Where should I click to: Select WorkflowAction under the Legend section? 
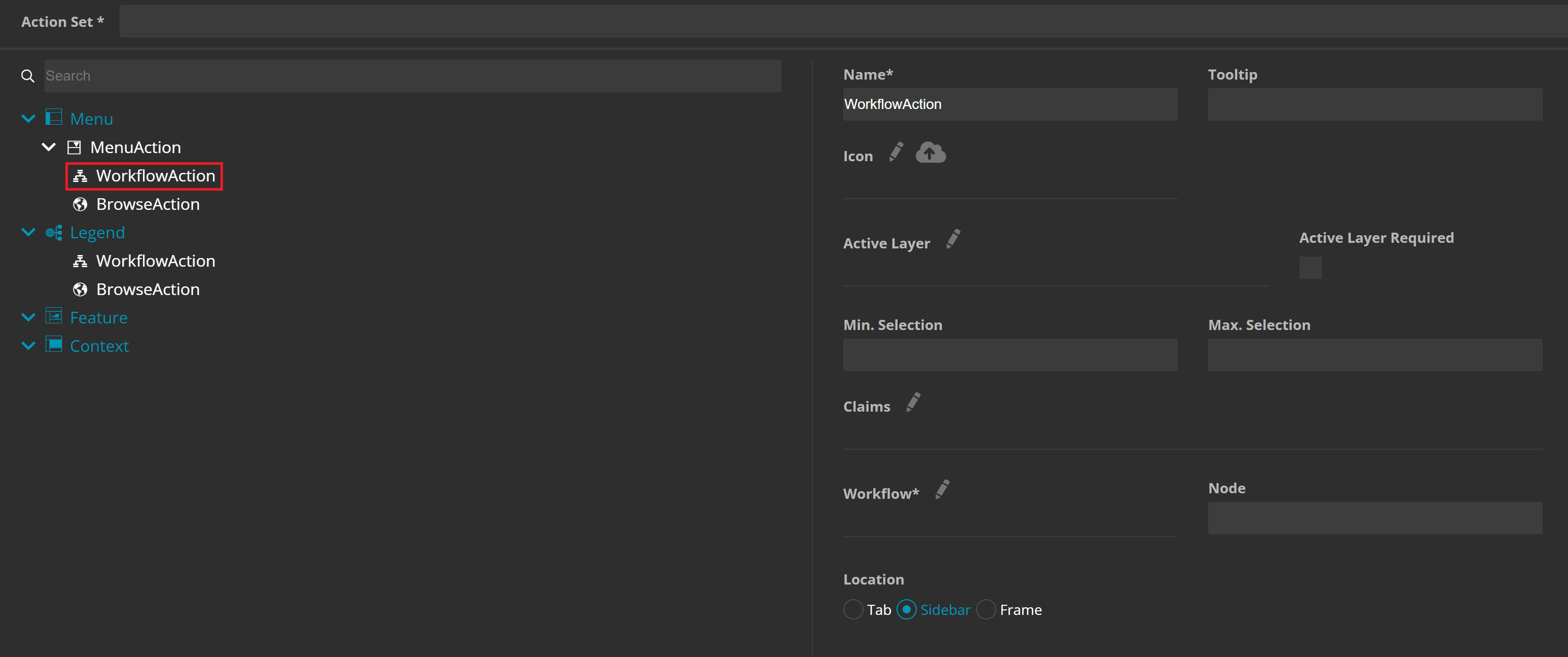(155, 261)
